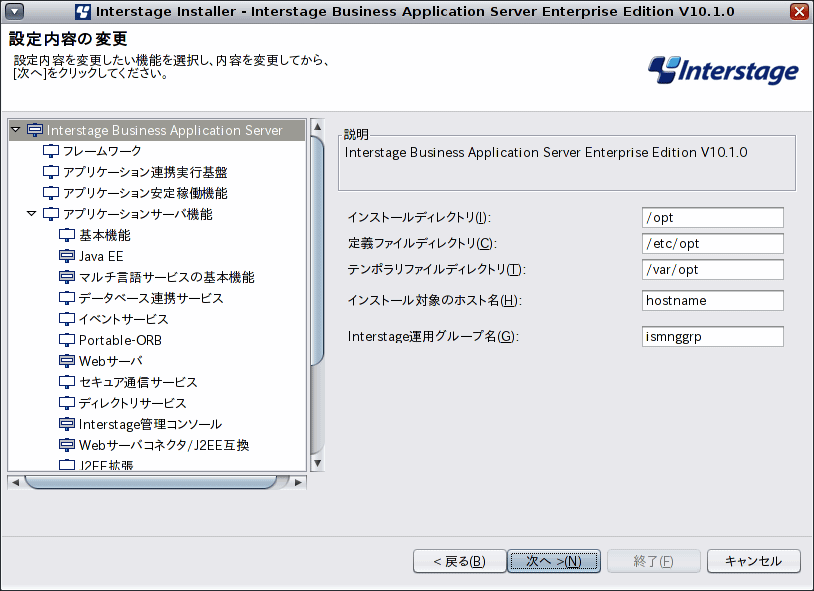Viewport: 814px width, 591px height.
Task: Click the セキュア通信サービス feature icon
Action: click(x=67, y=382)
